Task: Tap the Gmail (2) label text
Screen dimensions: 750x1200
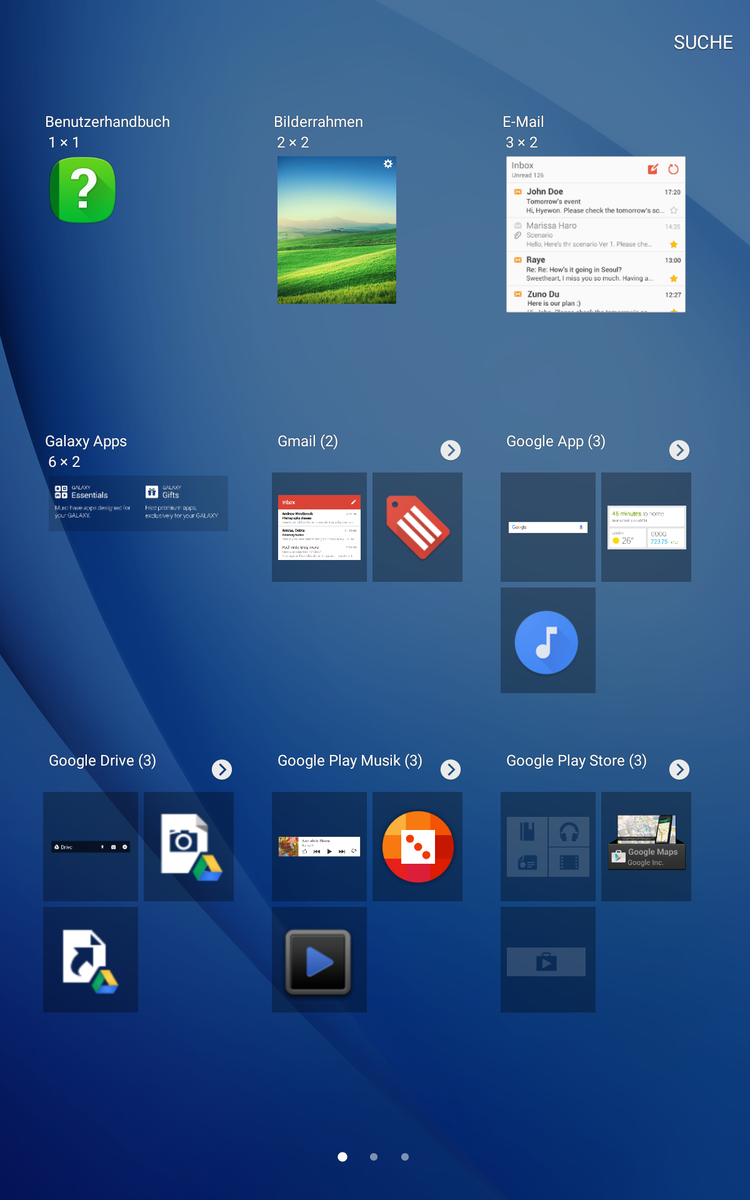Action: click(x=308, y=441)
